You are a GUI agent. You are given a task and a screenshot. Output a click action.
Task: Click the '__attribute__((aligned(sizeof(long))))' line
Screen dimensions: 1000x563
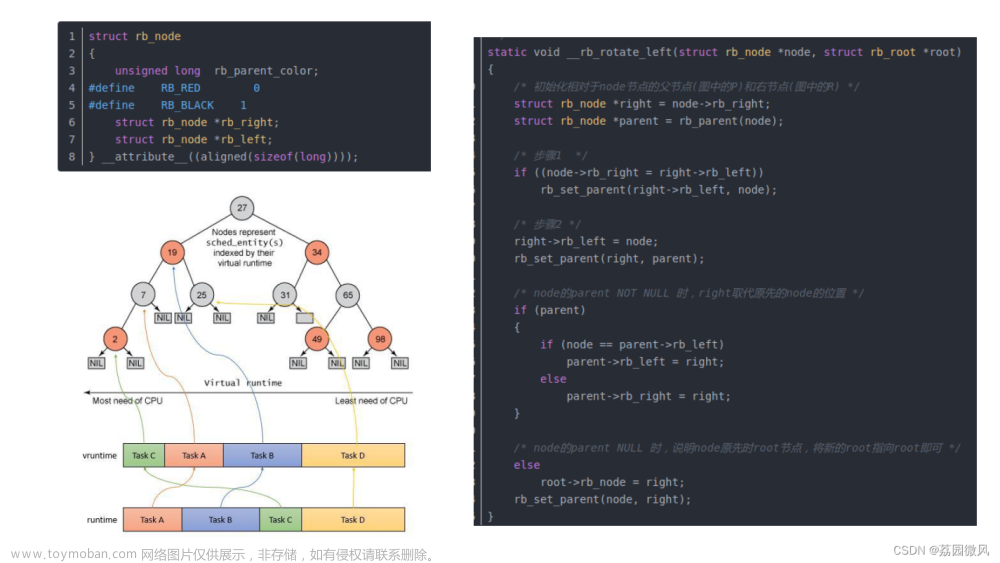(223, 157)
